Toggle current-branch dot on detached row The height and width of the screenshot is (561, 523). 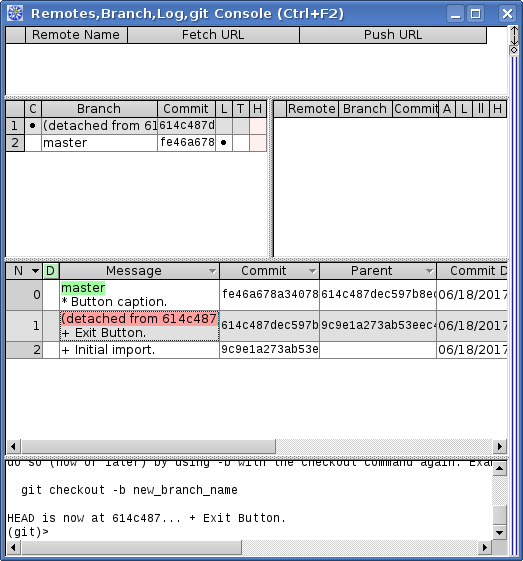click(x=33, y=126)
